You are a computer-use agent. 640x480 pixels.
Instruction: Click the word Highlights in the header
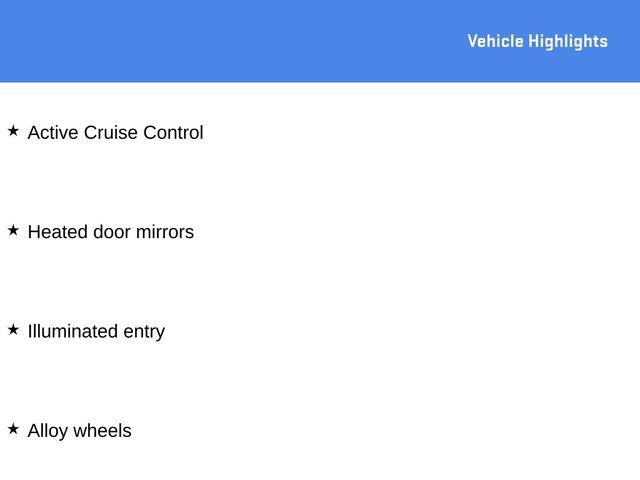coord(568,41)
